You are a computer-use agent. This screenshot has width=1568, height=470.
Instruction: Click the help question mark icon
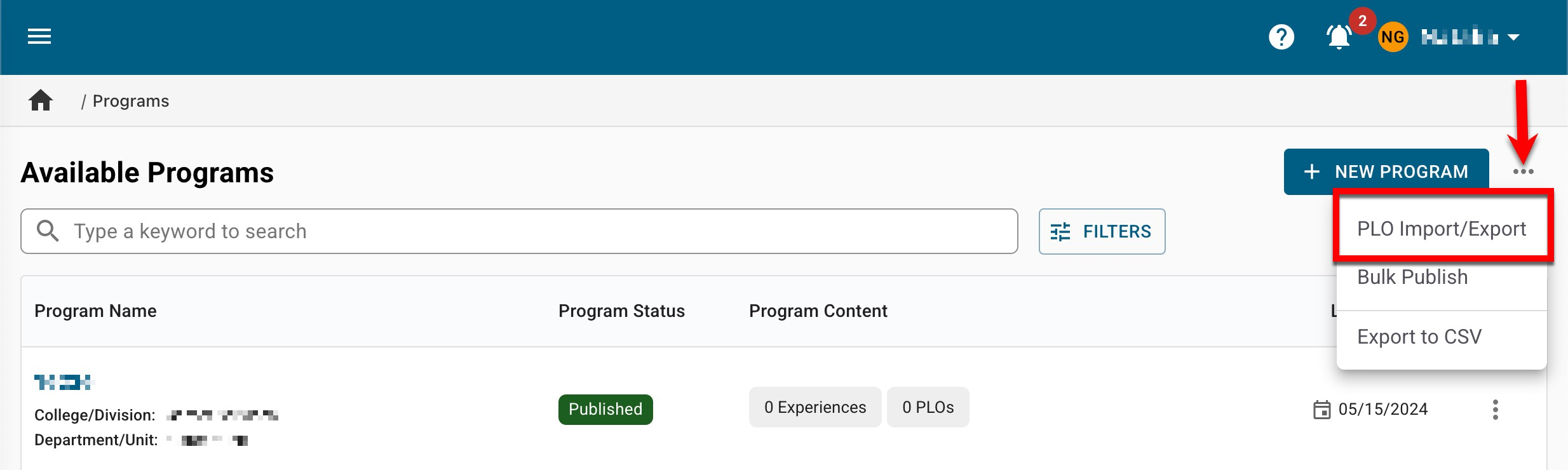(1281, 37)
